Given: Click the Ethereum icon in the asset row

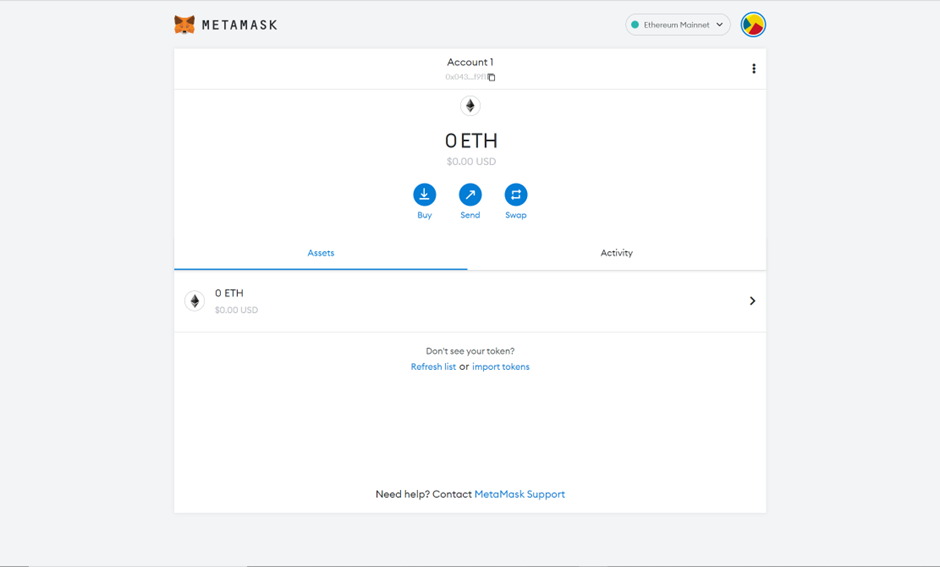Looking at the screenshot, I should [195, 301].
